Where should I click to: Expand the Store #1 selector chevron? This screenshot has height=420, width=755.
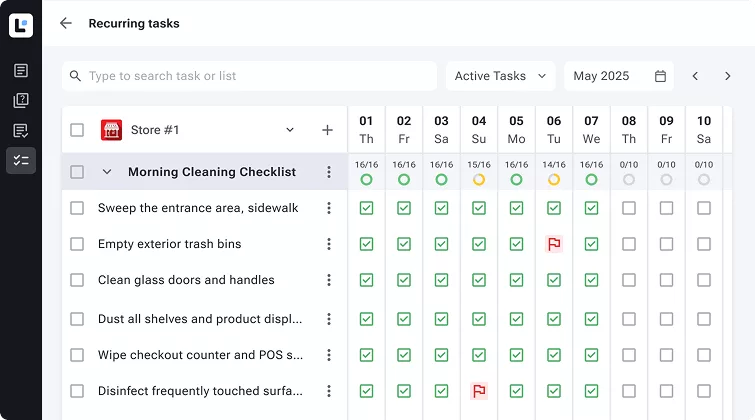click(x=290, y=130)
